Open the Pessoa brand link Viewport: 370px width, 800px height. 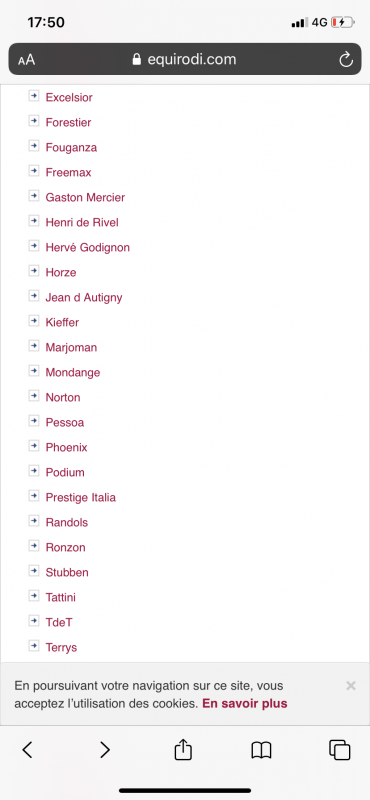pyautogui.click(x=65, y=422)
